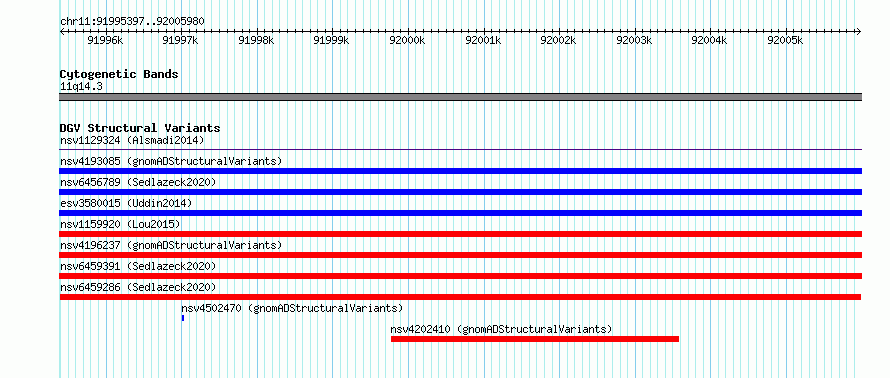The width and height of the screenshot is (890, 378).
Task: Click the 92002k ruler tick label
Action: tap(558, 40)
